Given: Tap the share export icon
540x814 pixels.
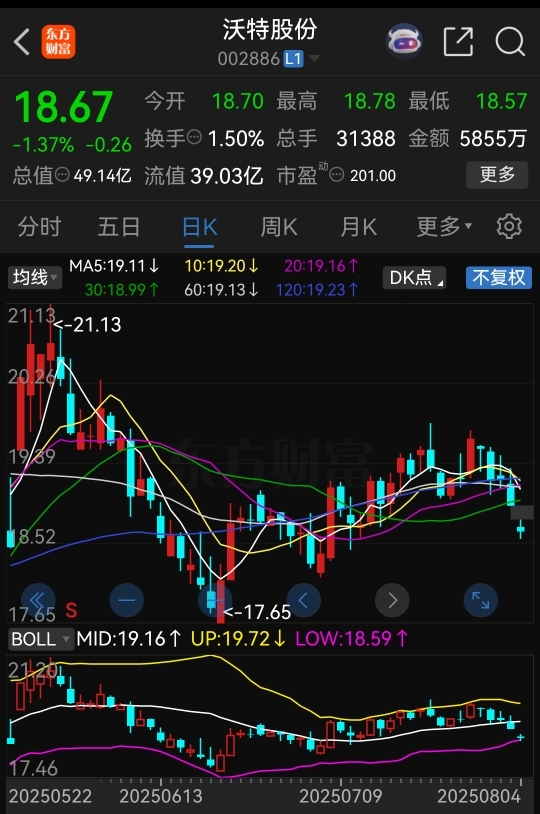Looking at the screenshot, I should coord(458,42).
